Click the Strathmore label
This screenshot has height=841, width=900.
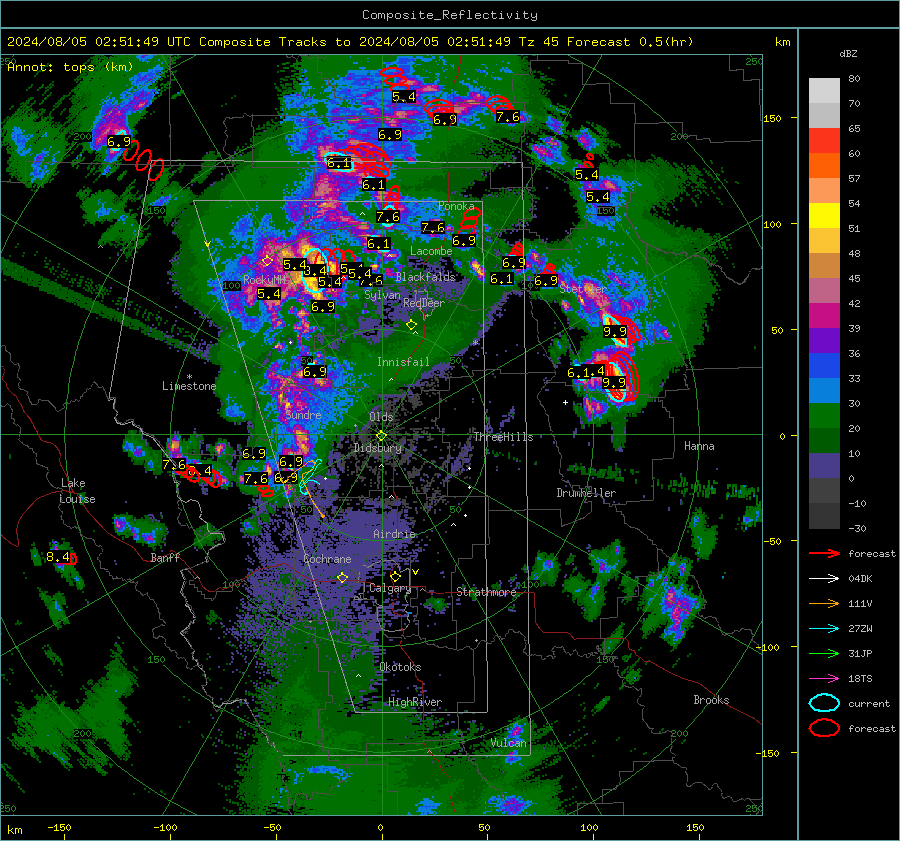[x=486, y=592]
